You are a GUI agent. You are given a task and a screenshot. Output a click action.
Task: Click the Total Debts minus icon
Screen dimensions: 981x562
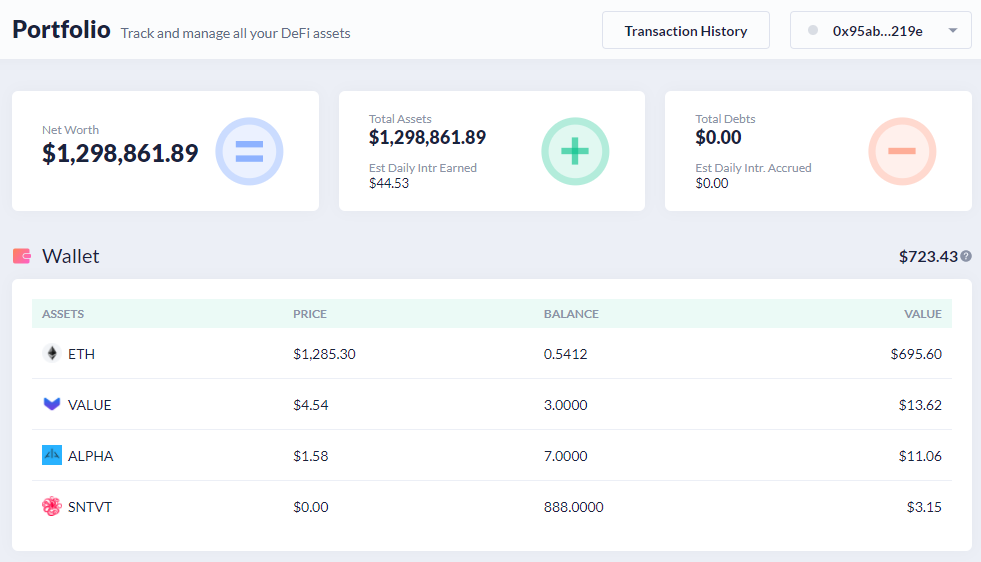[x=901, y=152]
